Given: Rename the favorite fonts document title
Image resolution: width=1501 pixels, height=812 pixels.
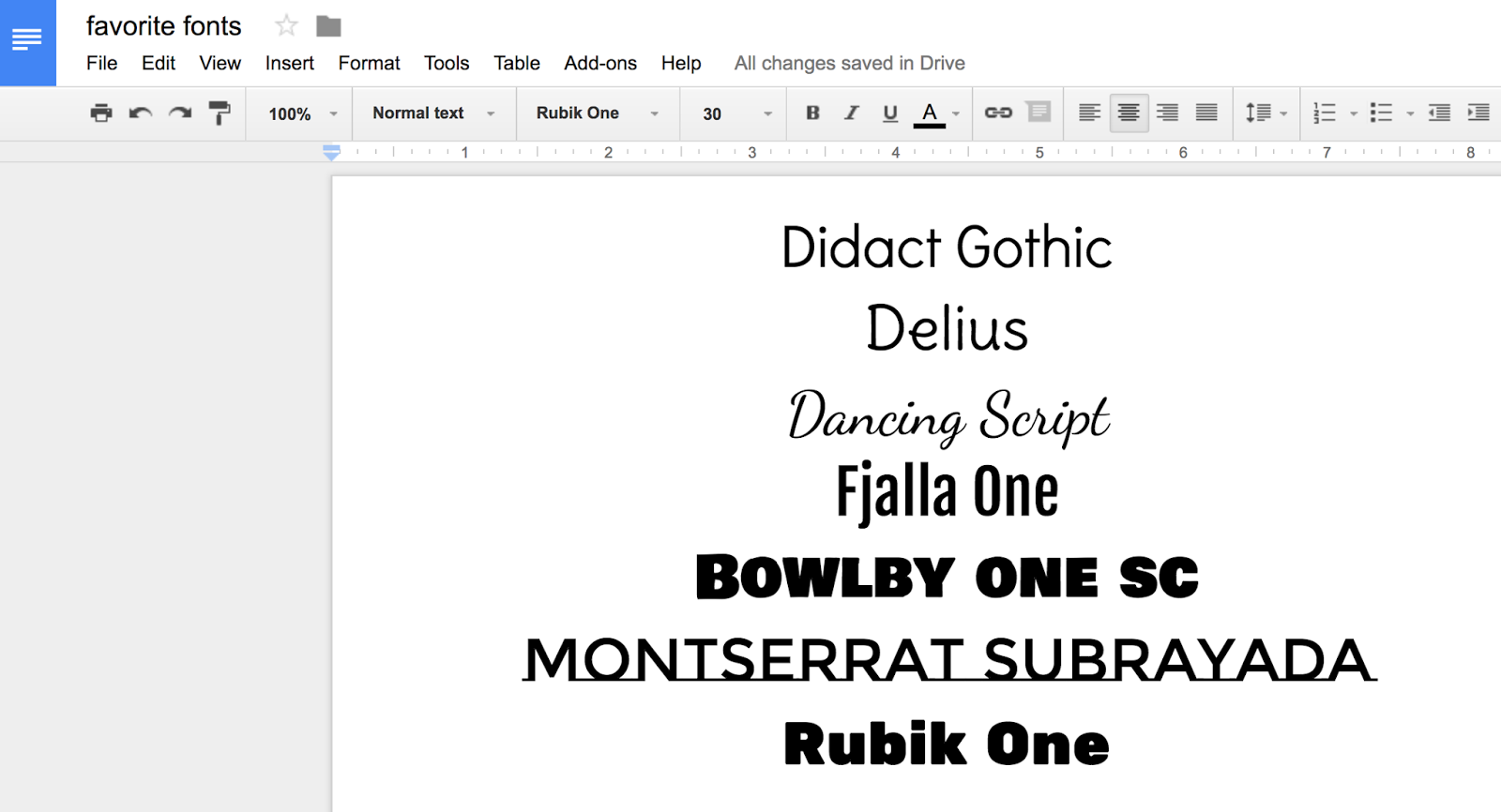Looking at the screenshot, I should (x=164, y=26).
